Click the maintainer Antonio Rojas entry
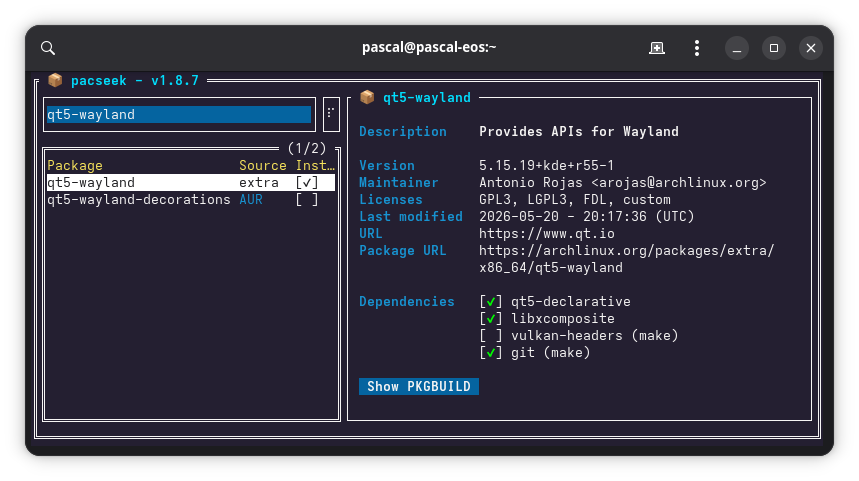The width and height of the screenshot is (859, 481). pos(623,182)
